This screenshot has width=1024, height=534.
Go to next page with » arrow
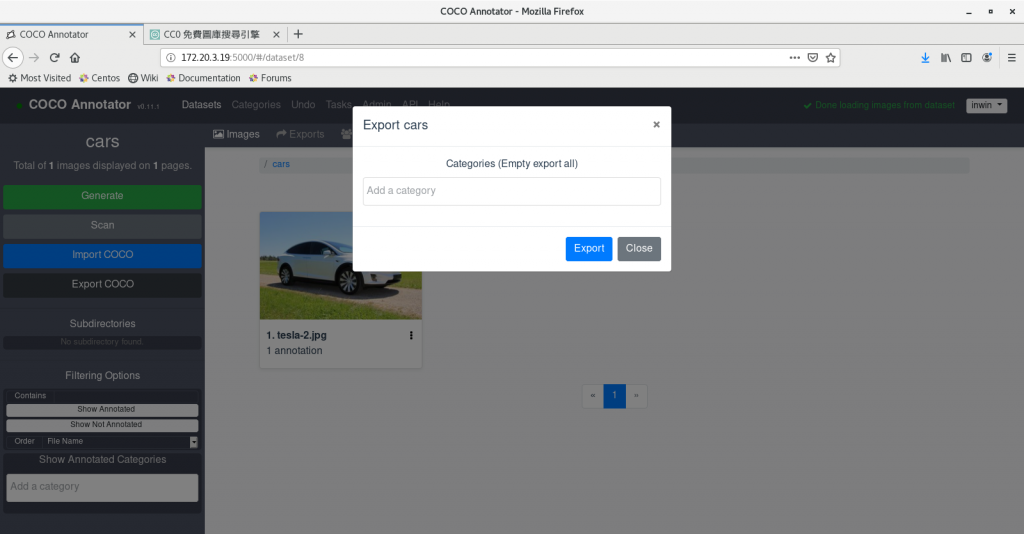(636, 396)
